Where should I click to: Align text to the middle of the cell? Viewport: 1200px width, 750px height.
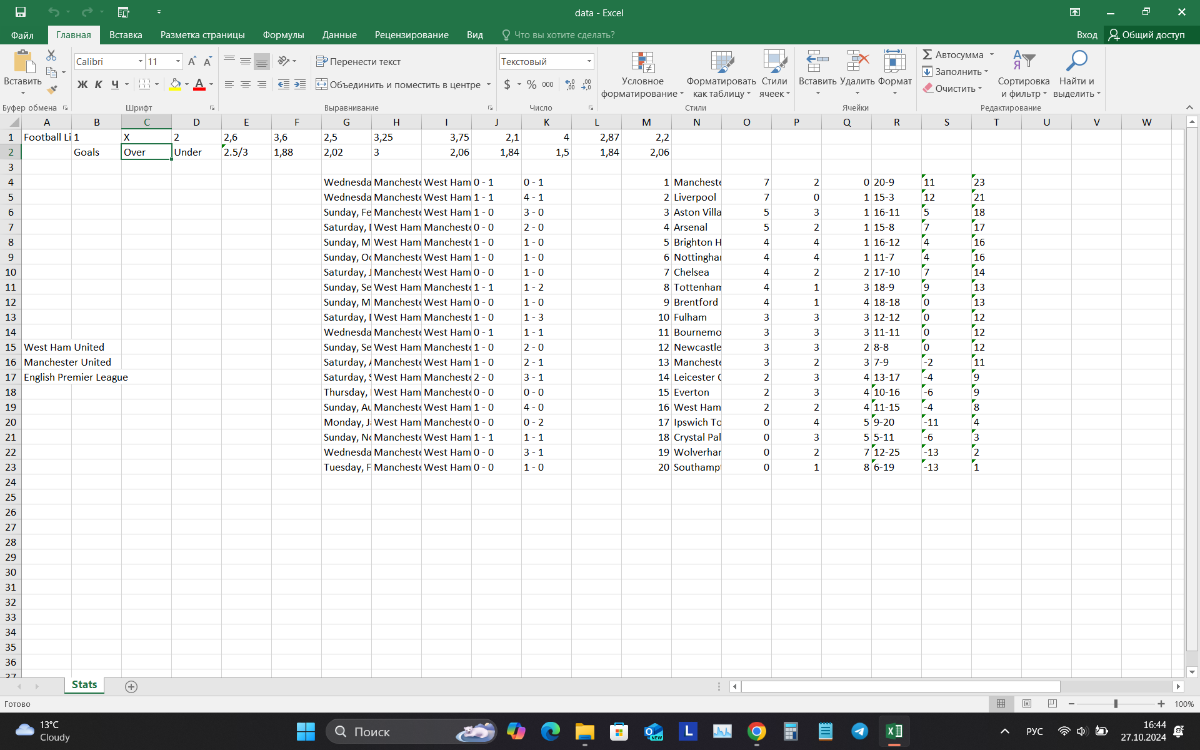(245, 61)
